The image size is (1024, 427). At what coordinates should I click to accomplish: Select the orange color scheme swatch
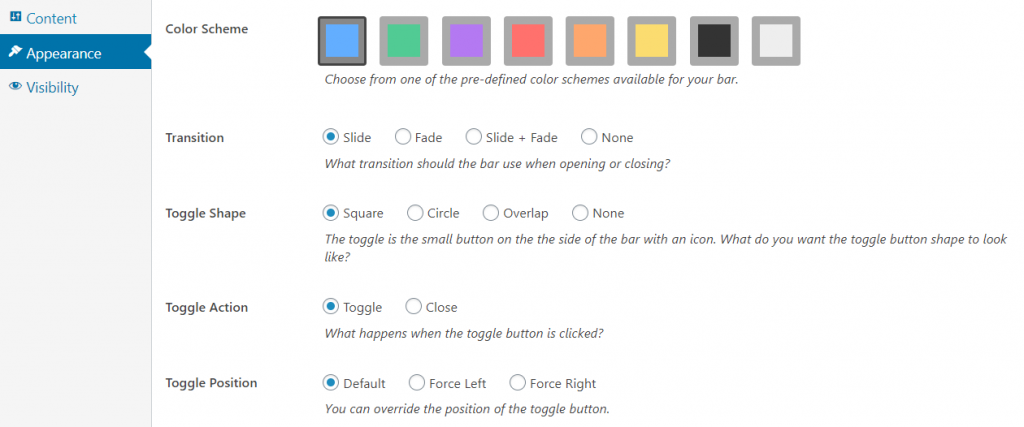[590, 41]
